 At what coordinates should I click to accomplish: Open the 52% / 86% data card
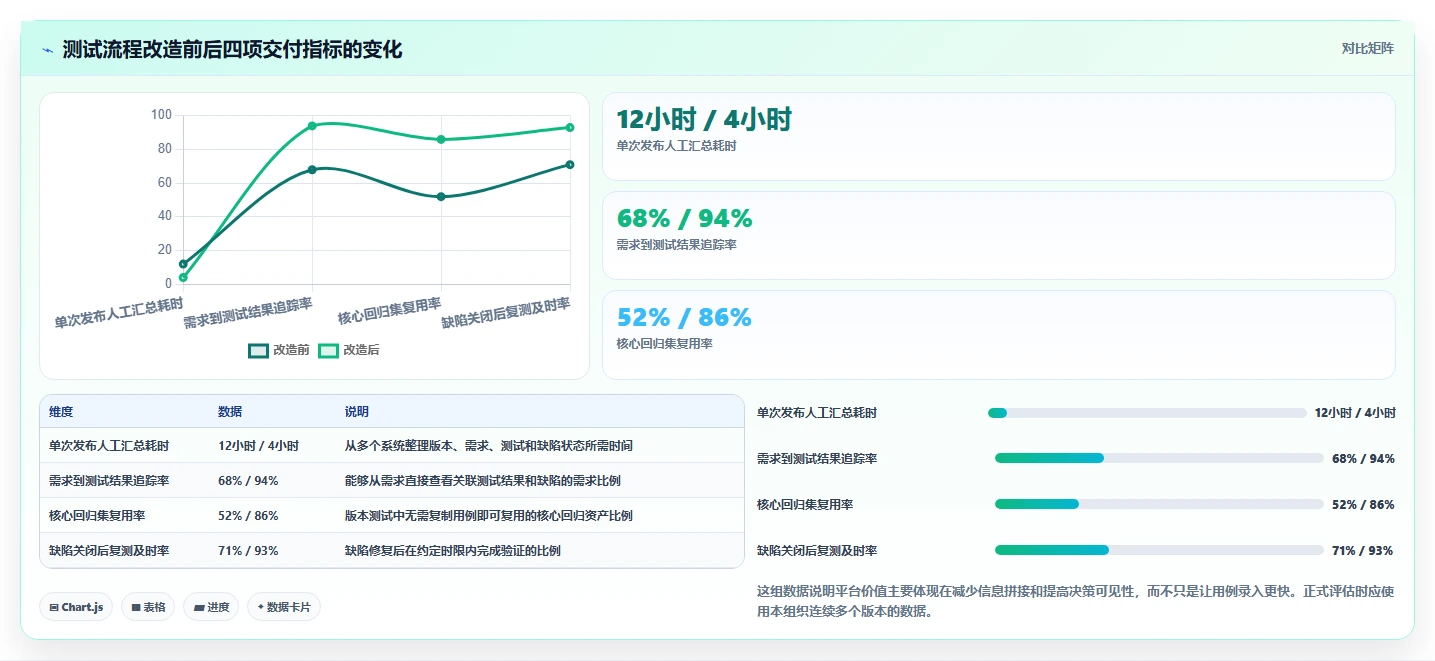(x=998, y=335)
